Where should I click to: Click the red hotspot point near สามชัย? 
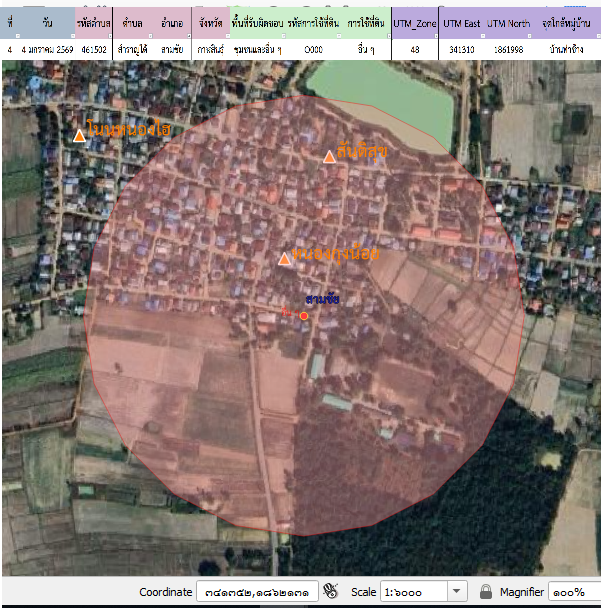point(304,316)
